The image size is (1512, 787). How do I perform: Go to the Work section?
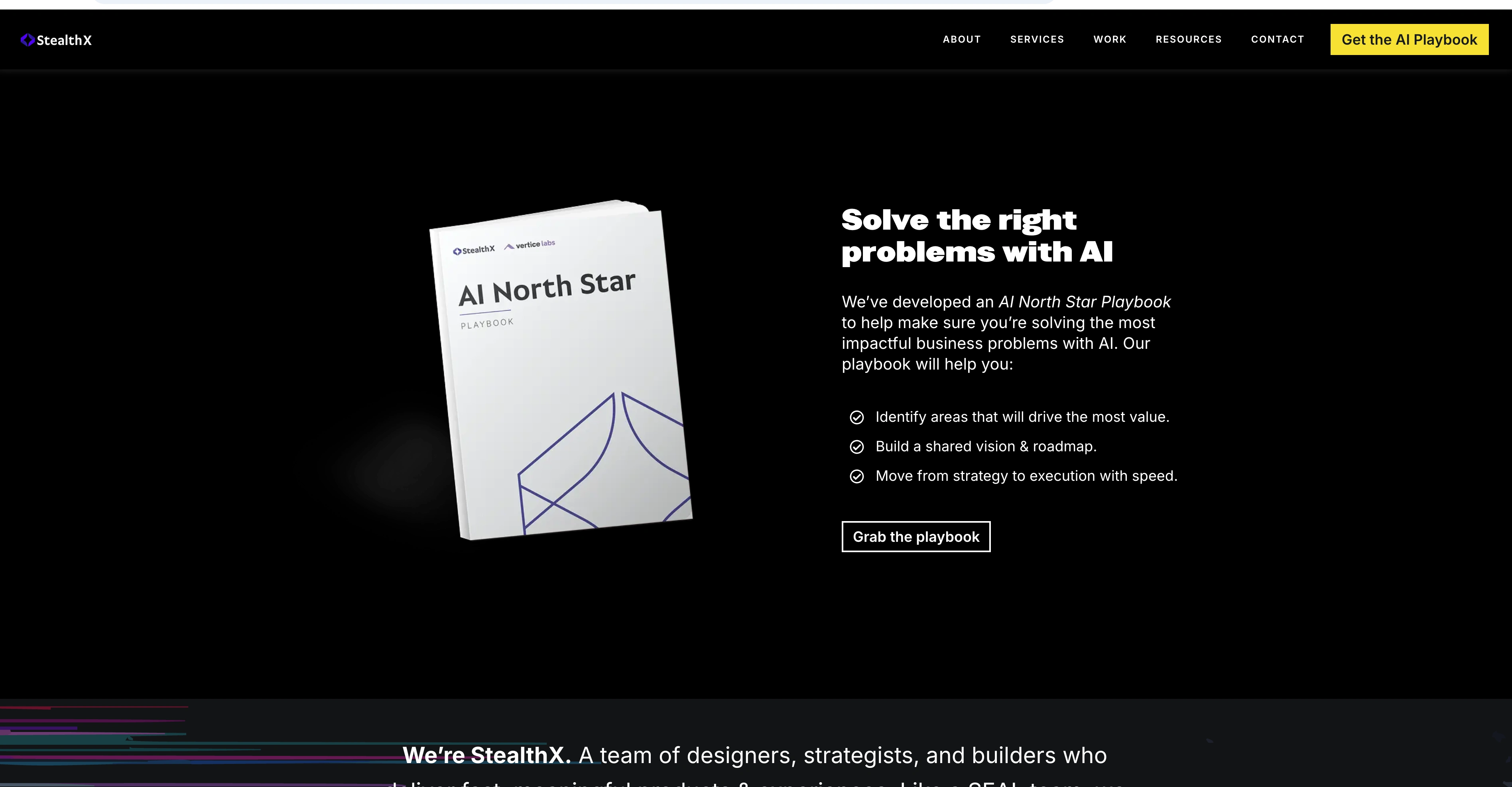point(1109,39)
